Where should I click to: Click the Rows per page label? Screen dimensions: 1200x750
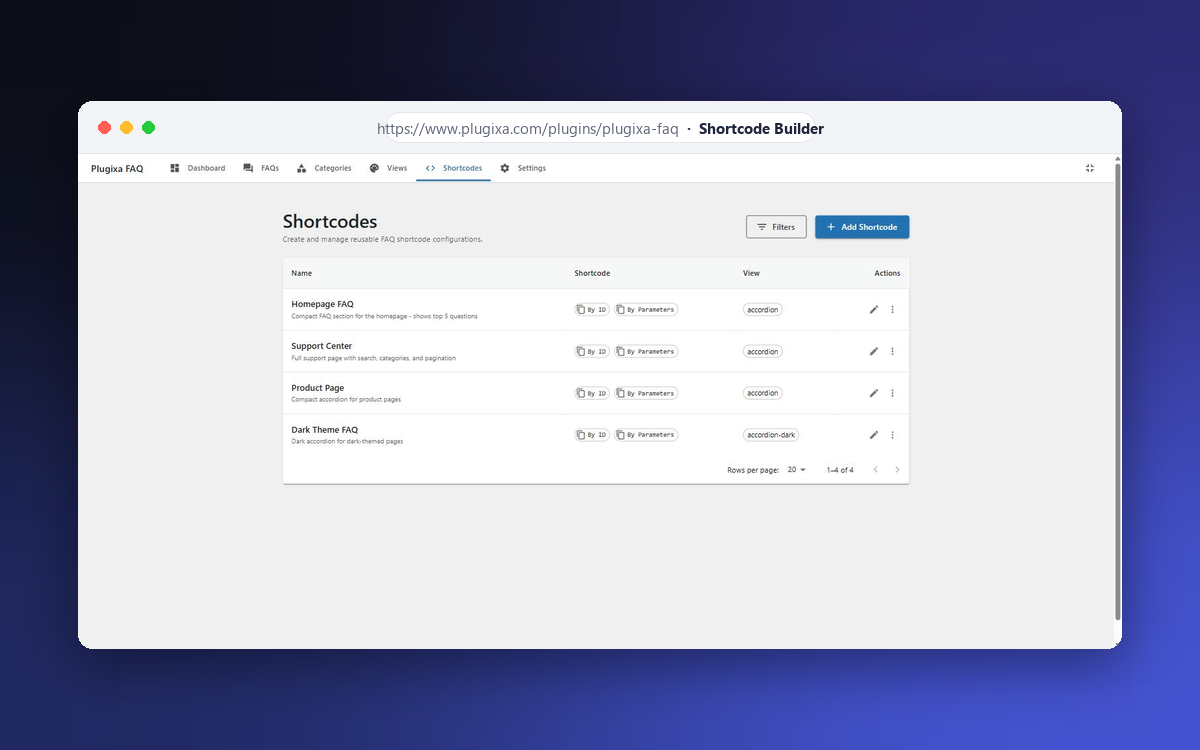tap(753, 470)
